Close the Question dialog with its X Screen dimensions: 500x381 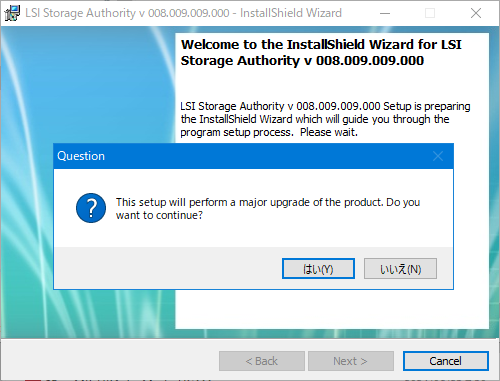tap(438, 156)
